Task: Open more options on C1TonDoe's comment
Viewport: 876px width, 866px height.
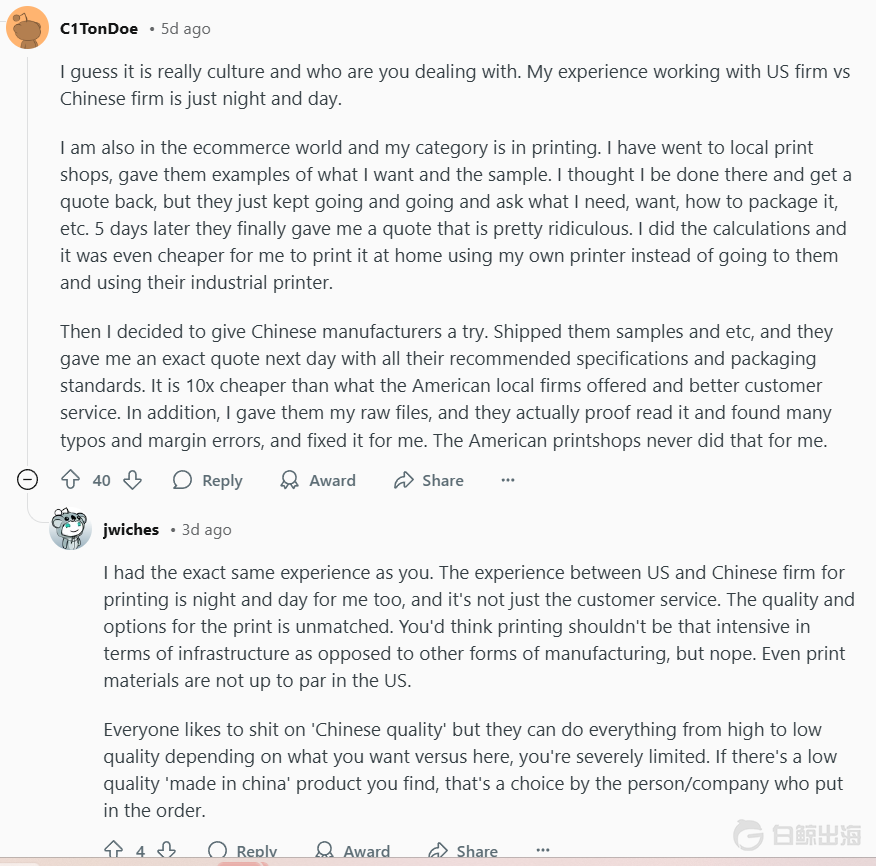Action: point(508,480)
